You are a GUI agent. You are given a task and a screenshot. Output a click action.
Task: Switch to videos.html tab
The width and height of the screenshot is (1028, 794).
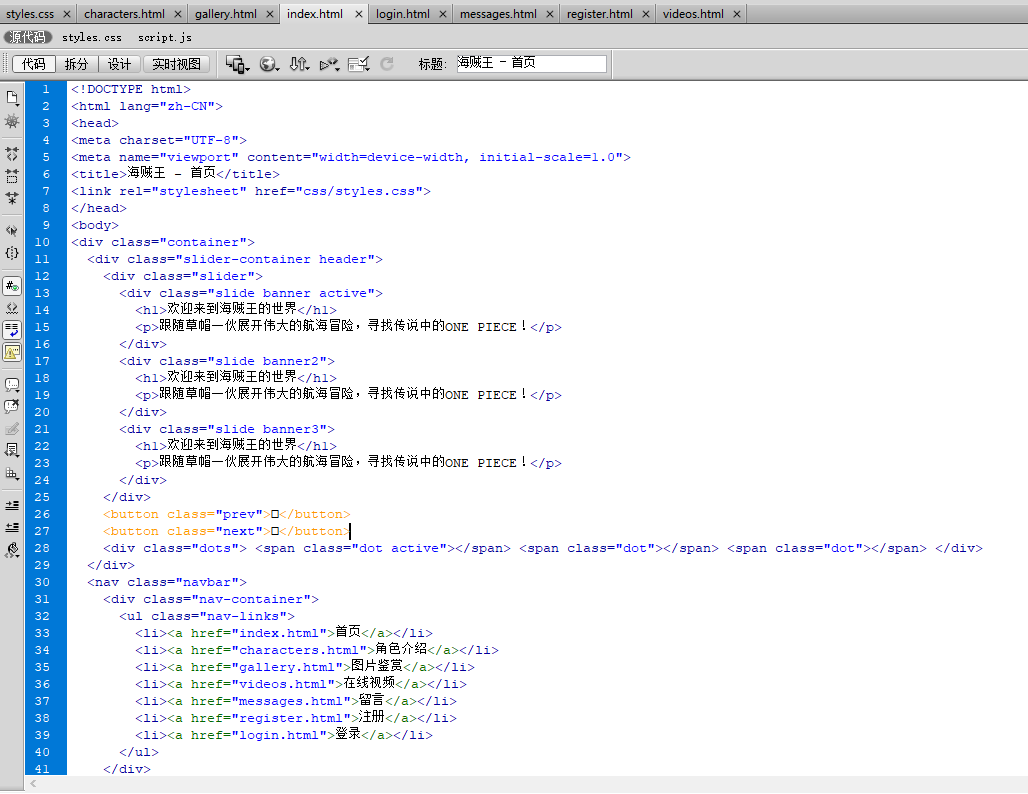point(693,14)
